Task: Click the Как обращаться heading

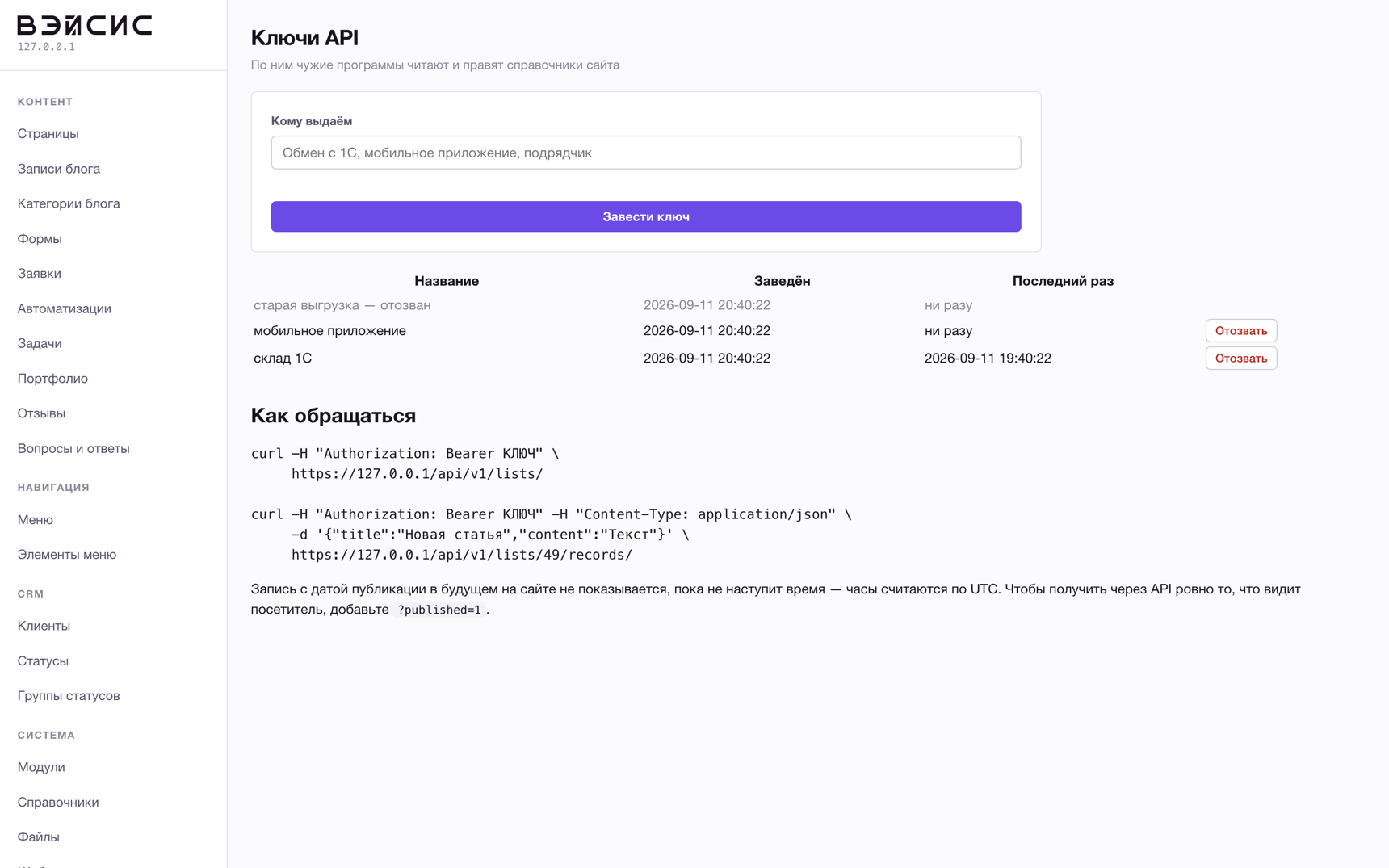Action: tap(334, 415)
